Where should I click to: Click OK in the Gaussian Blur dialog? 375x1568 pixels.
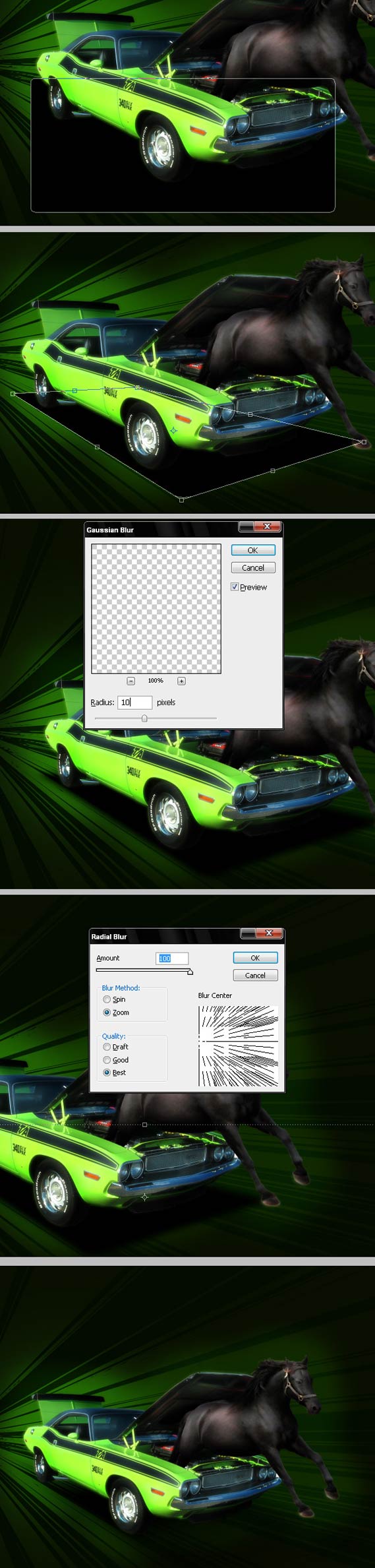point(253,550)
